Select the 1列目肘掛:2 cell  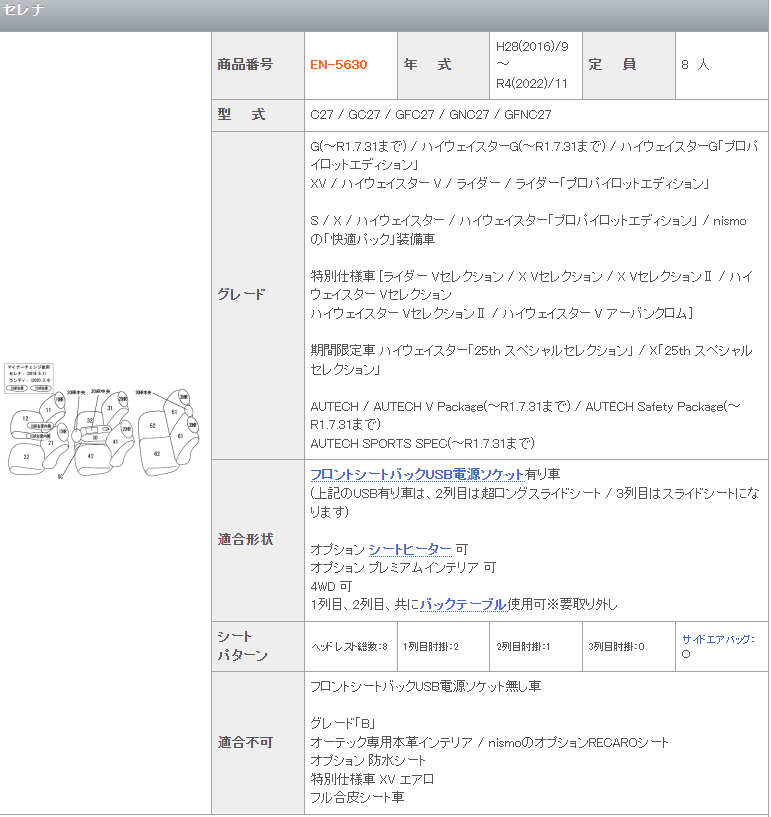click(443, 647)
